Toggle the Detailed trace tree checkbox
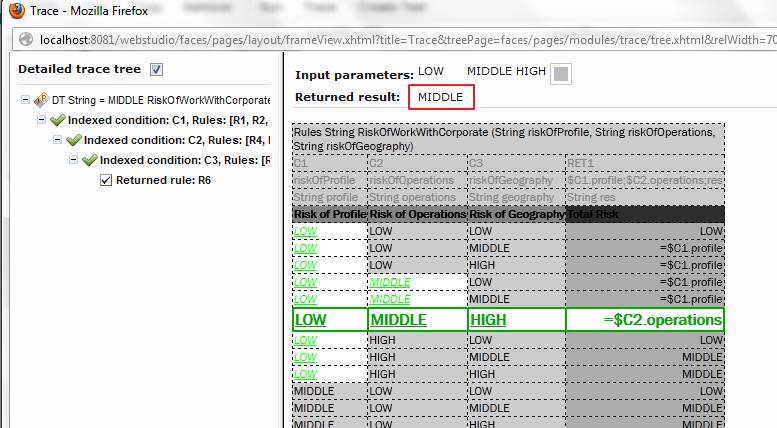Viewport: 777px width, 428px height. [156, 69]
